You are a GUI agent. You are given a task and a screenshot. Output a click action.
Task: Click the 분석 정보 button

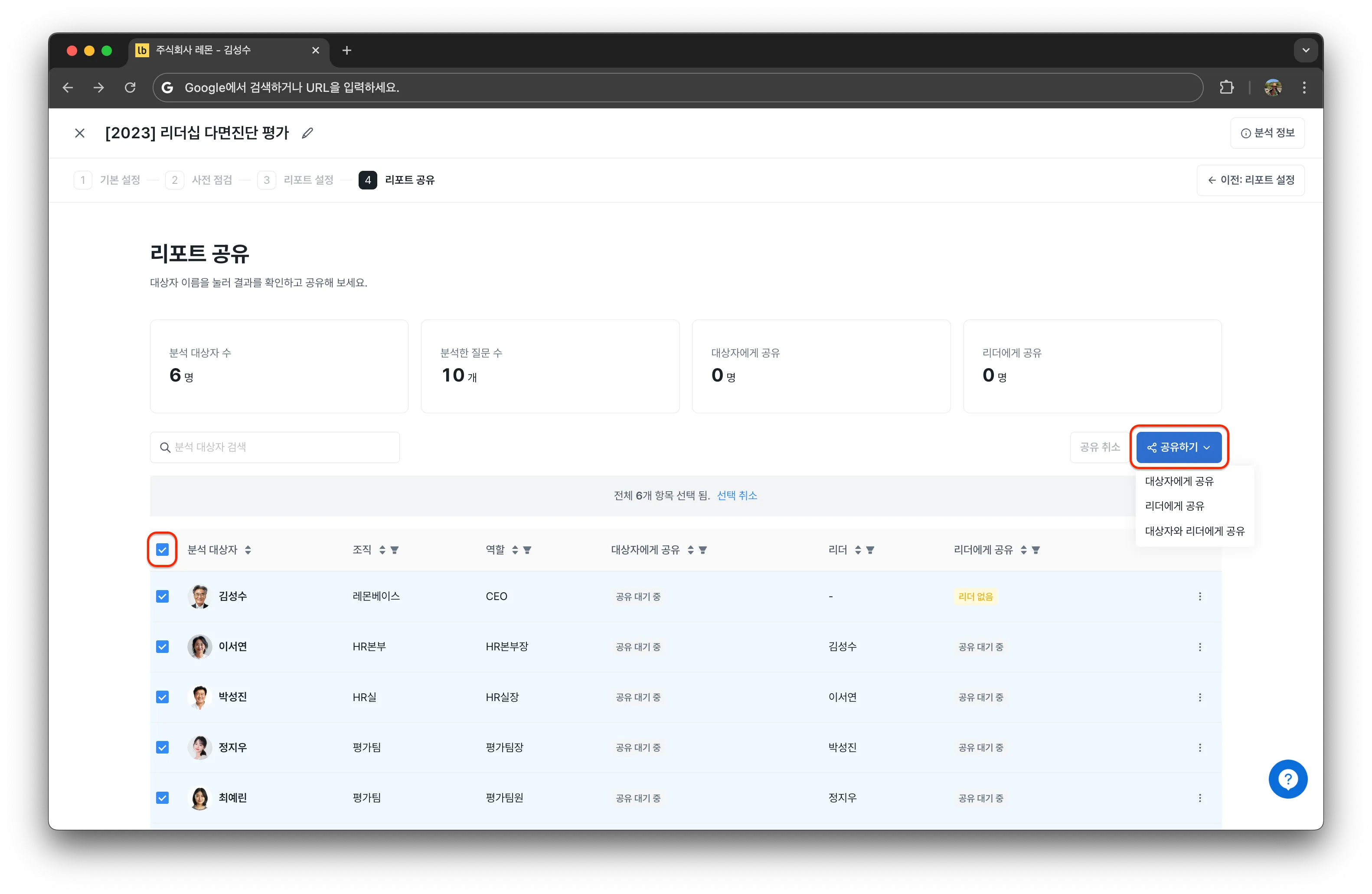pyautogui.click(x=1267, y=133)
